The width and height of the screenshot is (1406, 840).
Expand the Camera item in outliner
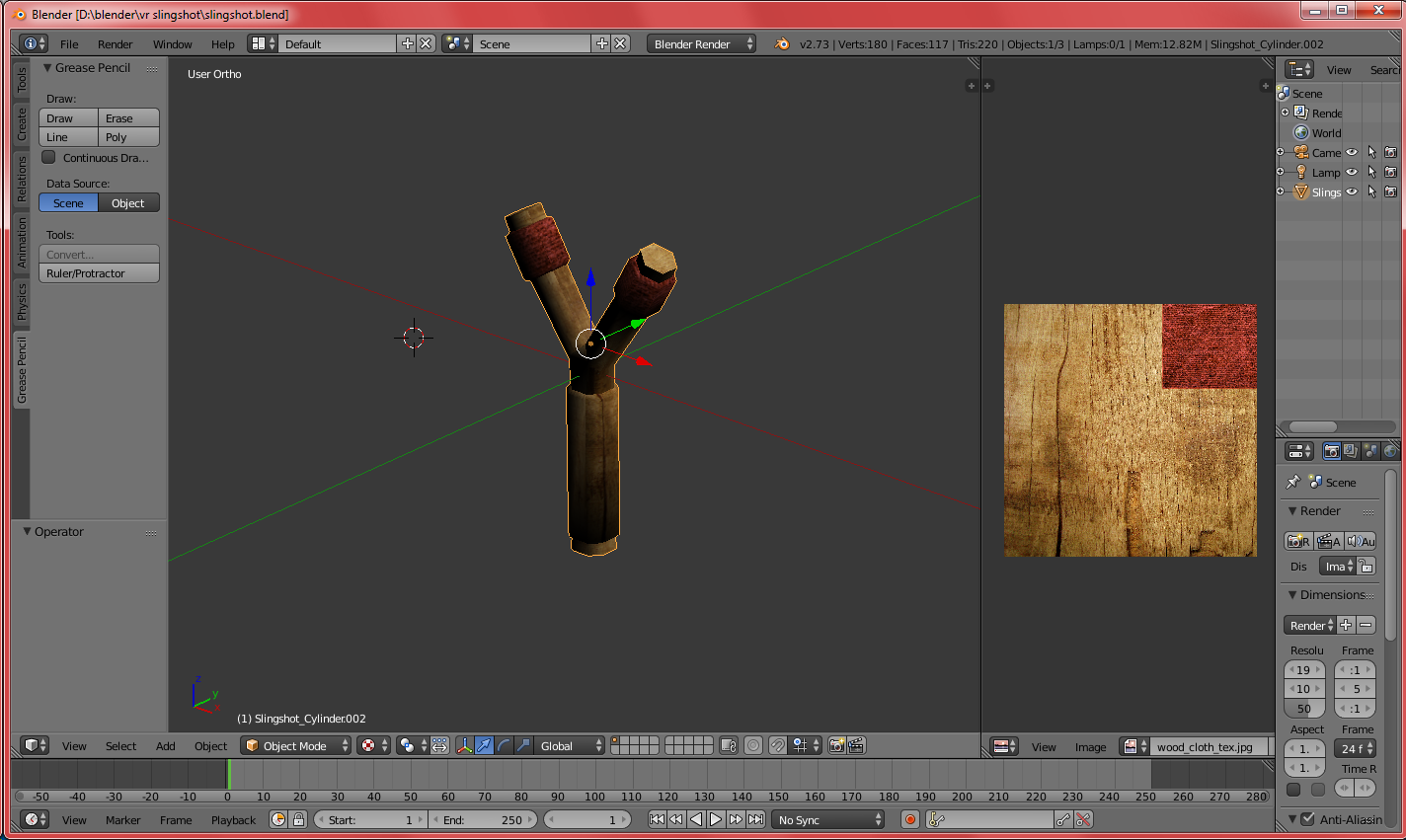click(x=1281, y=152)
